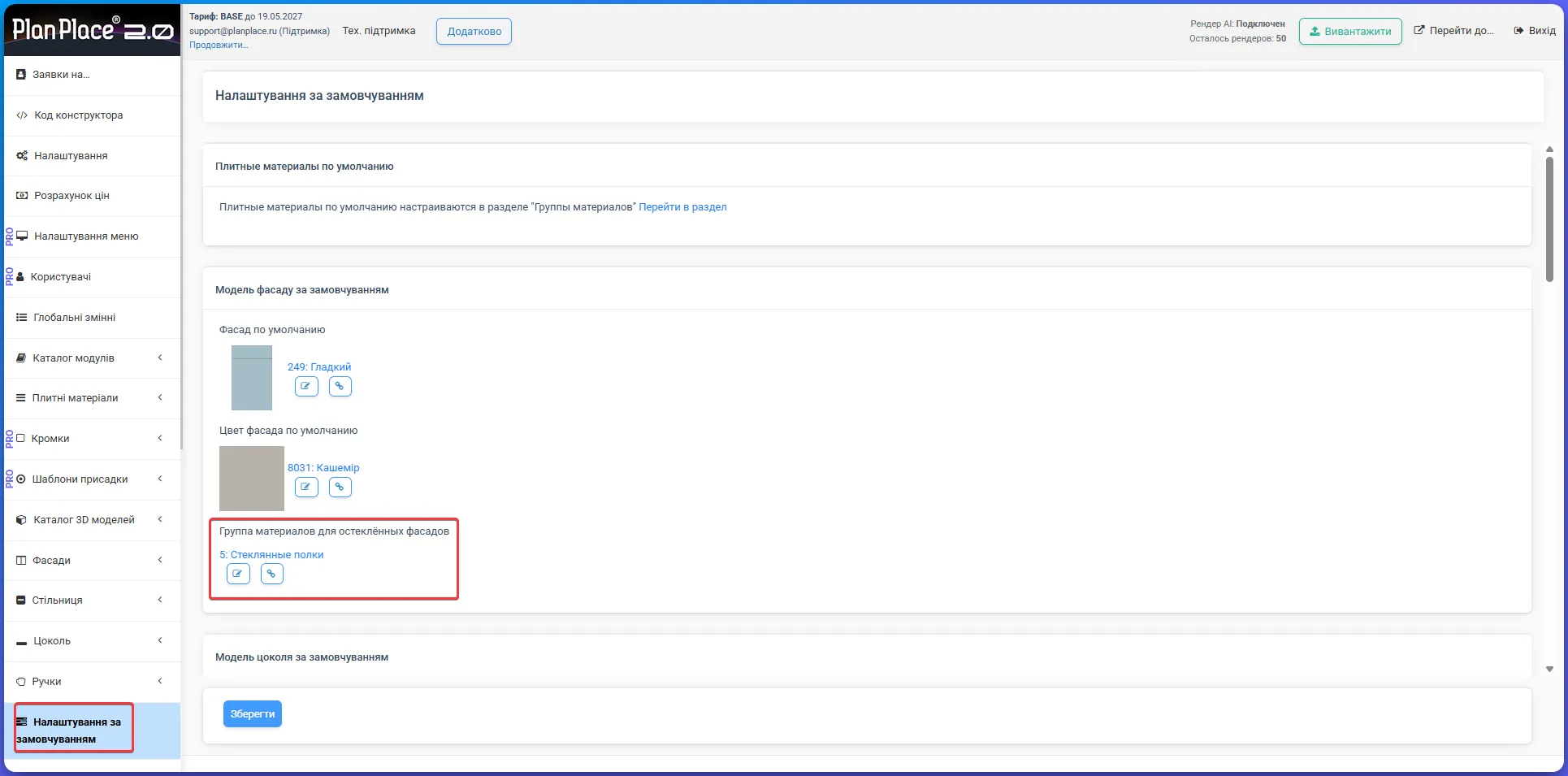The image size is (1568, 776).
Task: Expand Фасади submenu chevron
Action: pyautogui.click(x=160, y=560)
